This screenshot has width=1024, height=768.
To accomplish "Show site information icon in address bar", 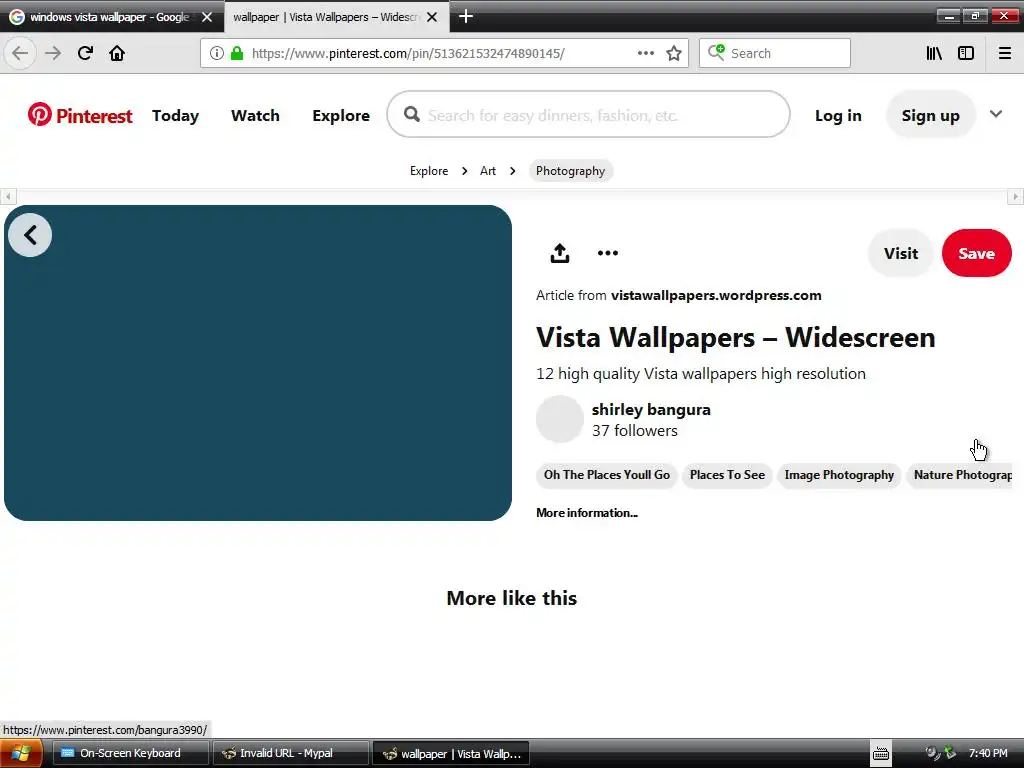I will click(217, 53).
